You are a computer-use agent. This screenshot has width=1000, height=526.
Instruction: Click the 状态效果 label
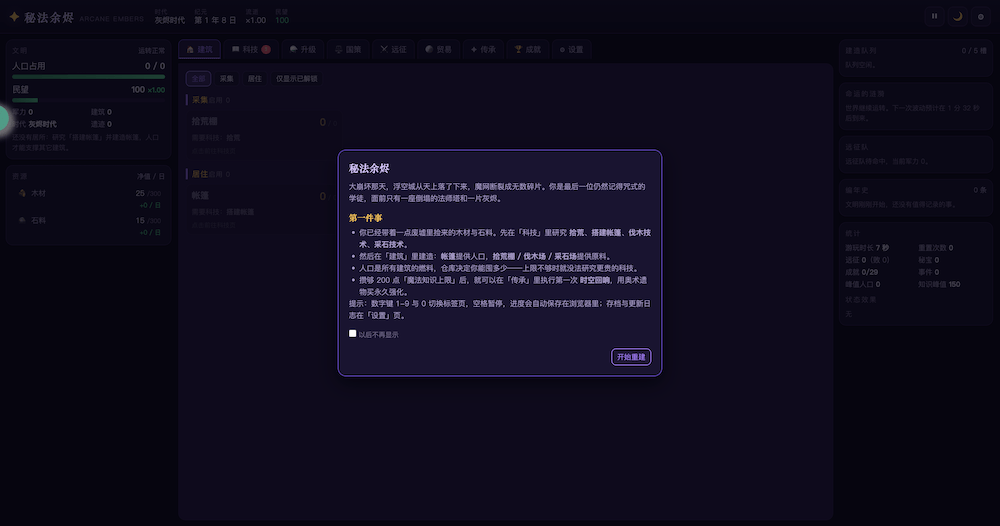tap(860, 300)
